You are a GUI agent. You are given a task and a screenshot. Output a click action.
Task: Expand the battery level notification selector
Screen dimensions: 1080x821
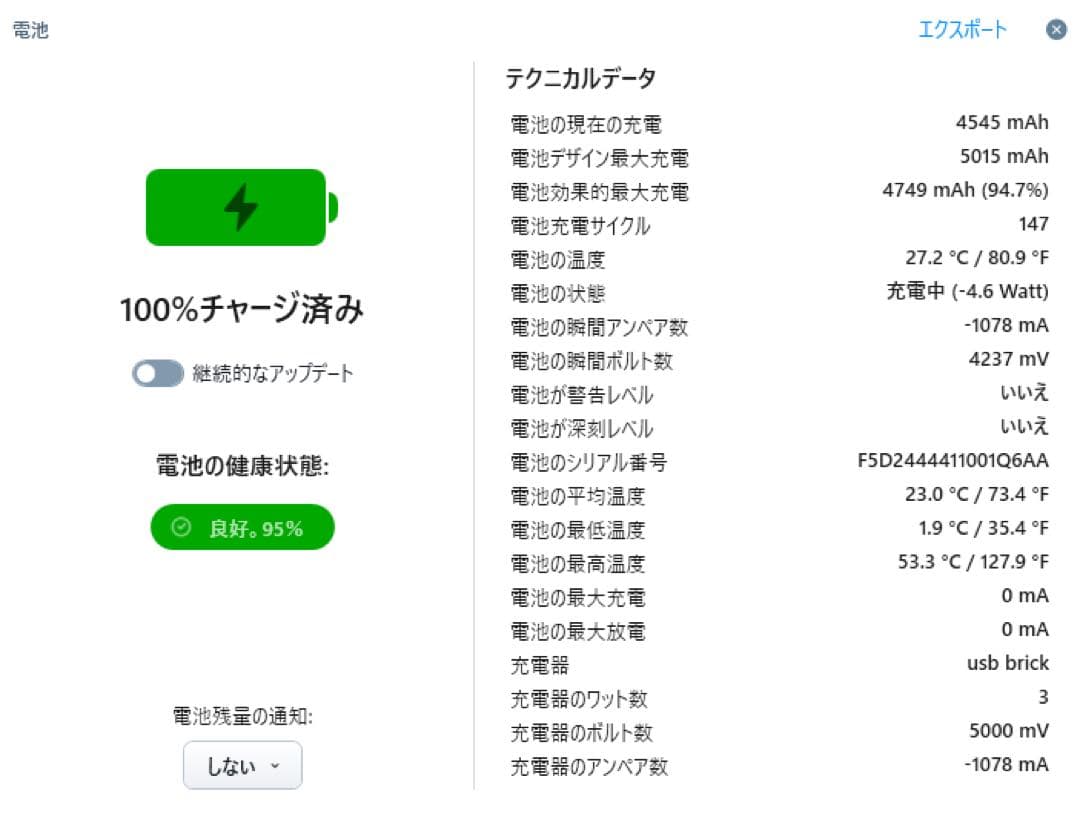coord(242,764)
